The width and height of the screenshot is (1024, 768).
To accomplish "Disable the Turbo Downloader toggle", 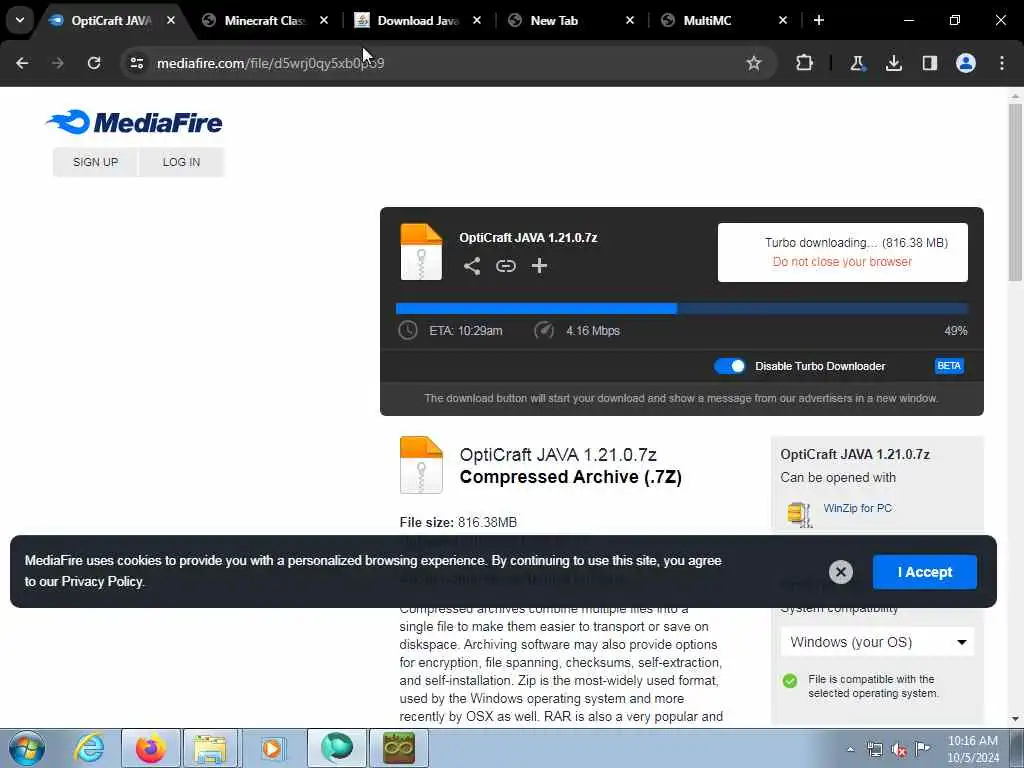I will click(x=729, y=366).
